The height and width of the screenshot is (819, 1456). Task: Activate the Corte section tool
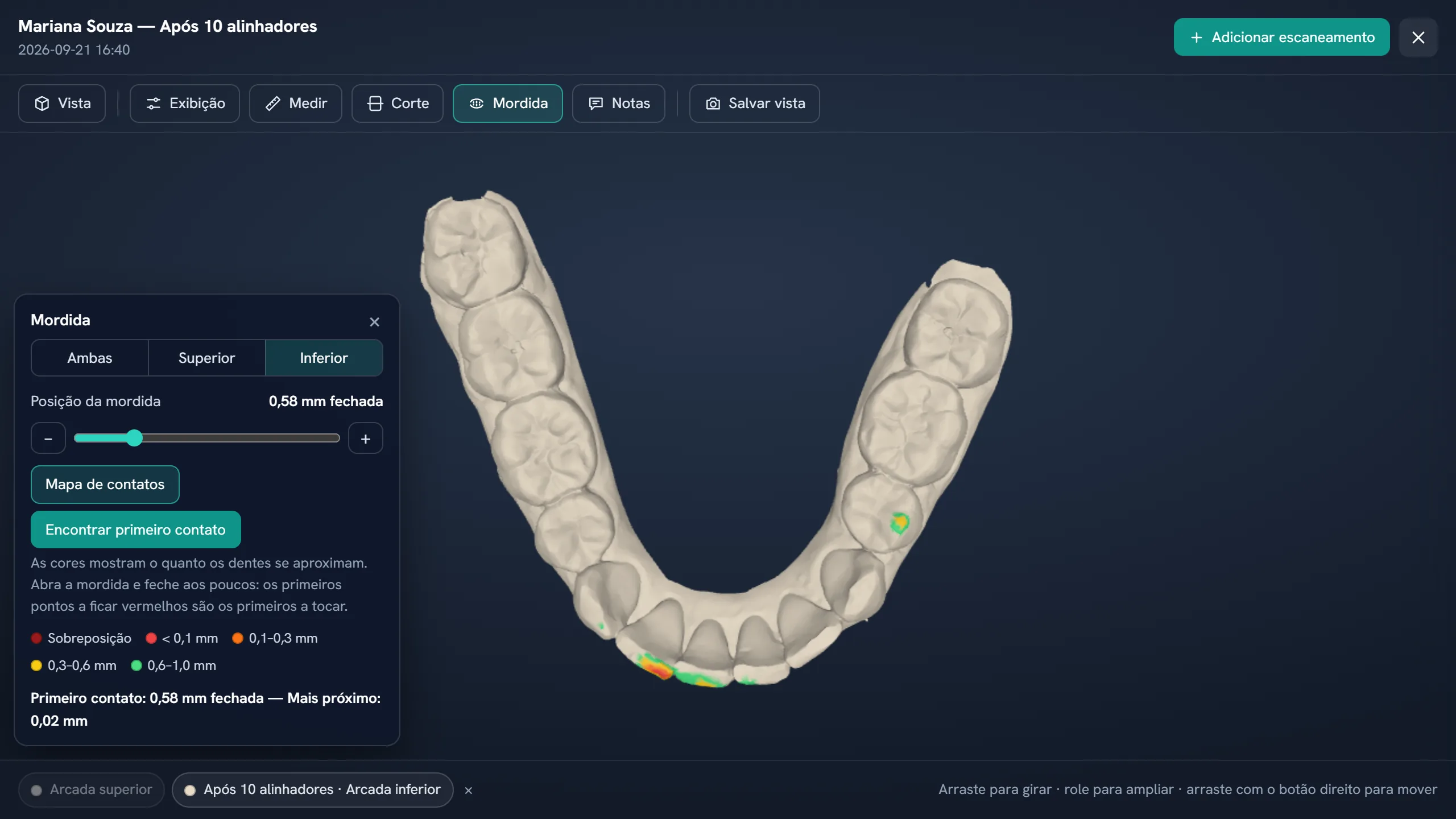(398, 104)
